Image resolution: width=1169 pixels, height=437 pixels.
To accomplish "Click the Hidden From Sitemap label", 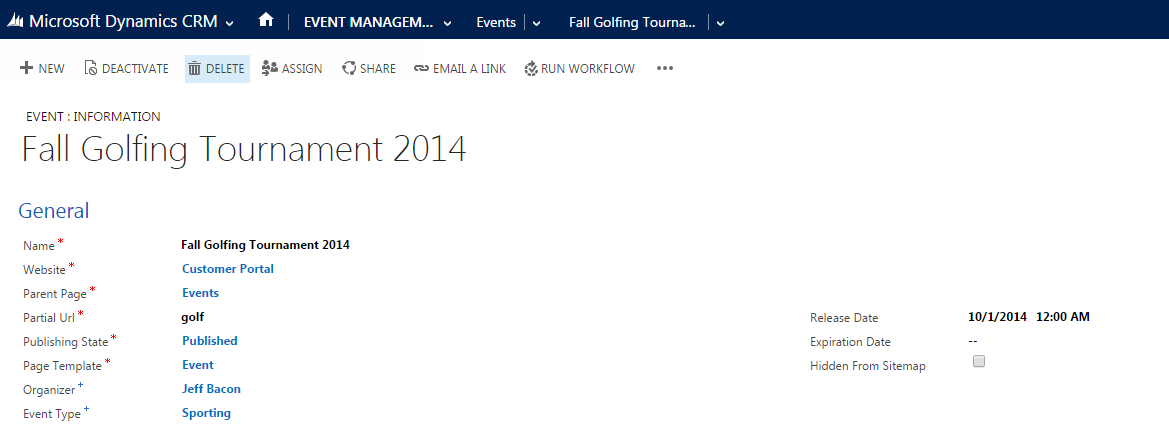I will pyautogui.click(x=868, y=366).
